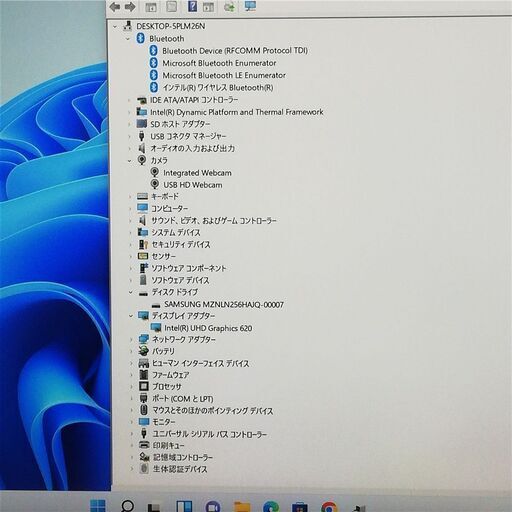Open Microsoft Store from taskbar
The height and width of the screenshot is (512, 512).
click(x=300, y=507)
